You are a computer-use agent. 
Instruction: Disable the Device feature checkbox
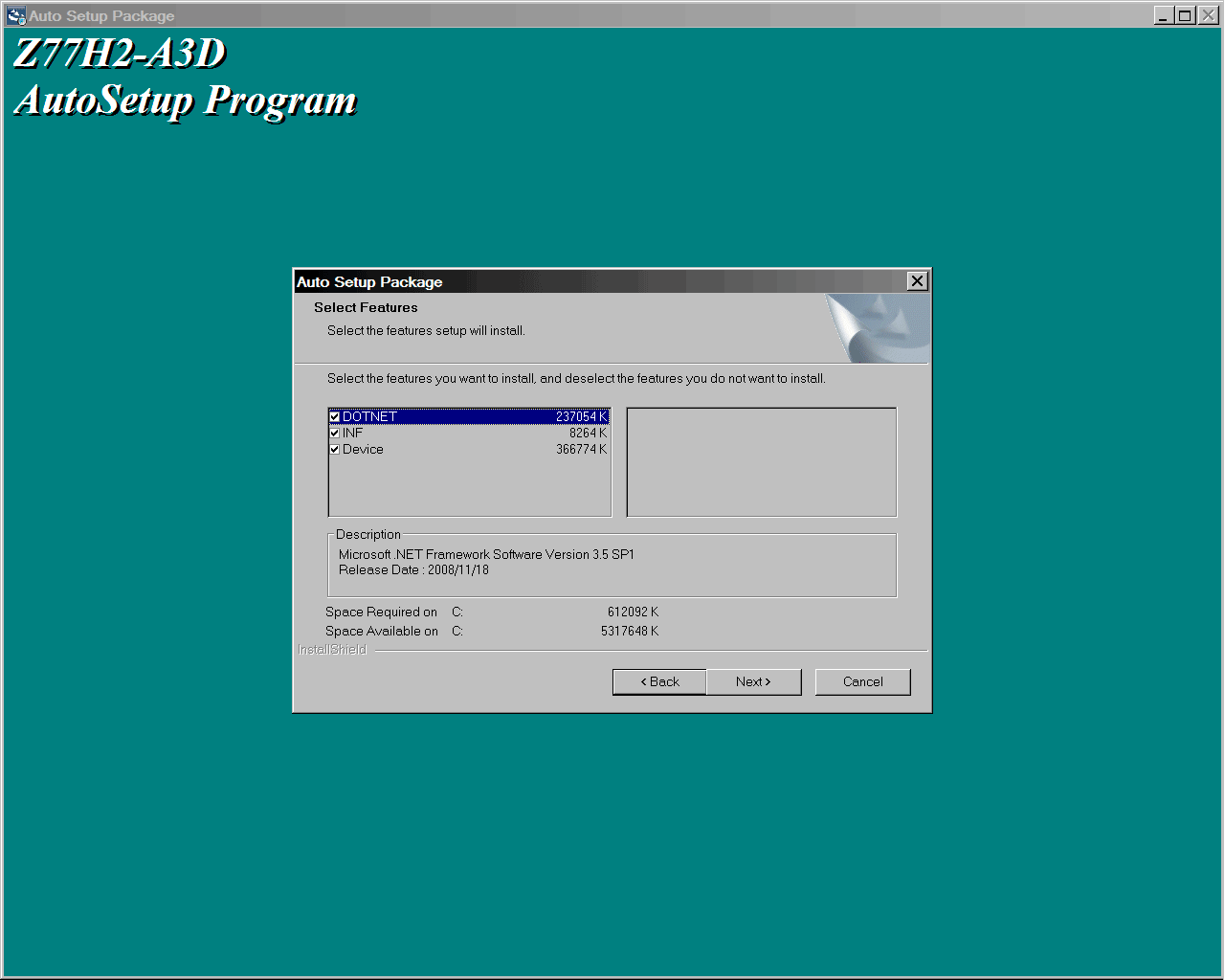point(335,449)
